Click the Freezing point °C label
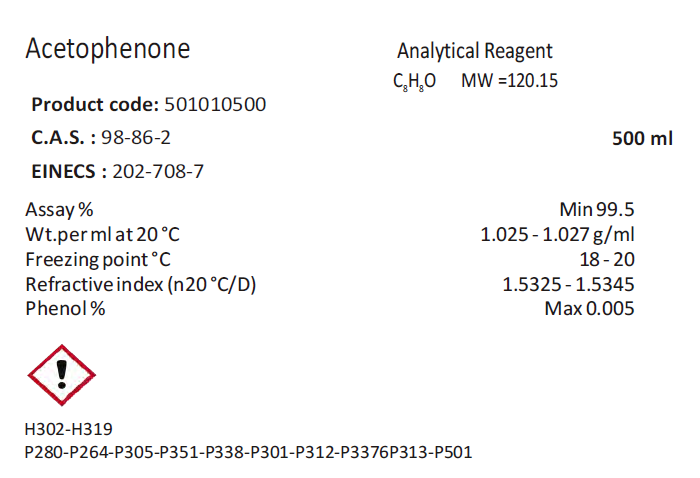Viewport: 700px width, 478px height. pyautogui.click(x=94, y=259)
